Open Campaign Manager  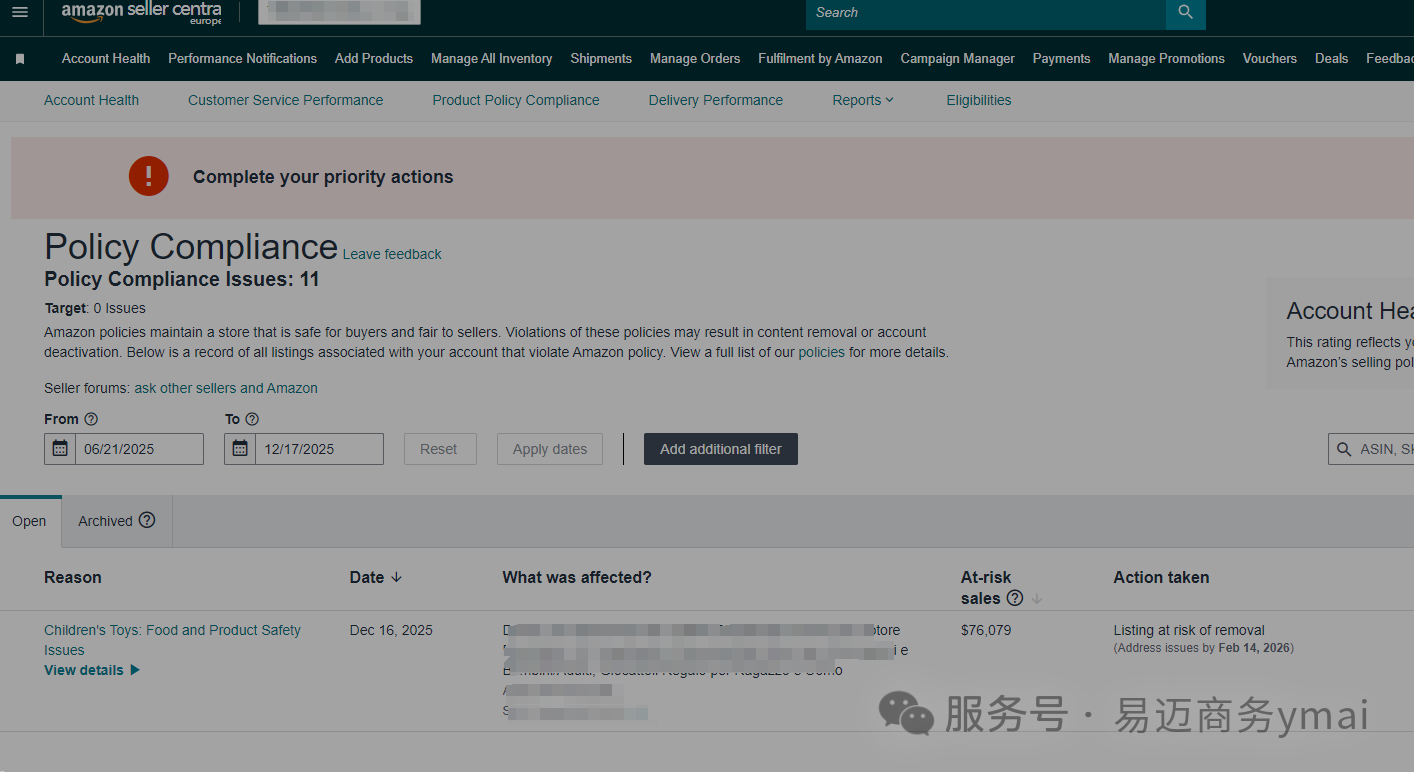pos(957,59)
